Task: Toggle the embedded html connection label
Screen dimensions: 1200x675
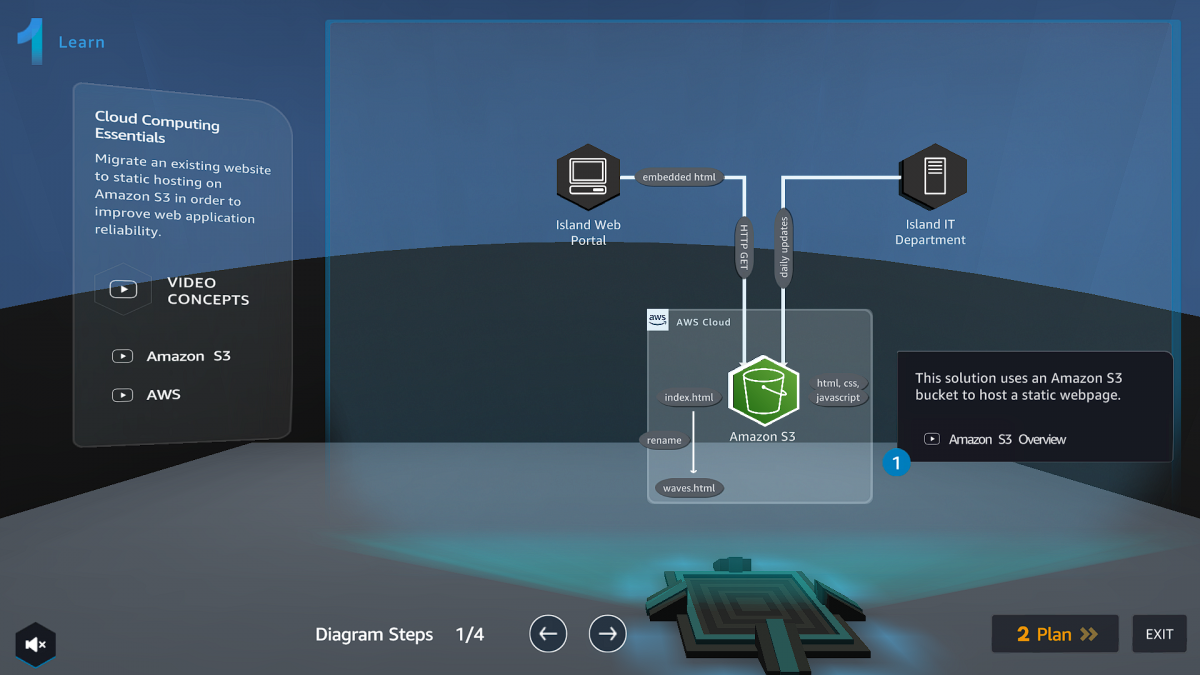Action: click(679, 176)
